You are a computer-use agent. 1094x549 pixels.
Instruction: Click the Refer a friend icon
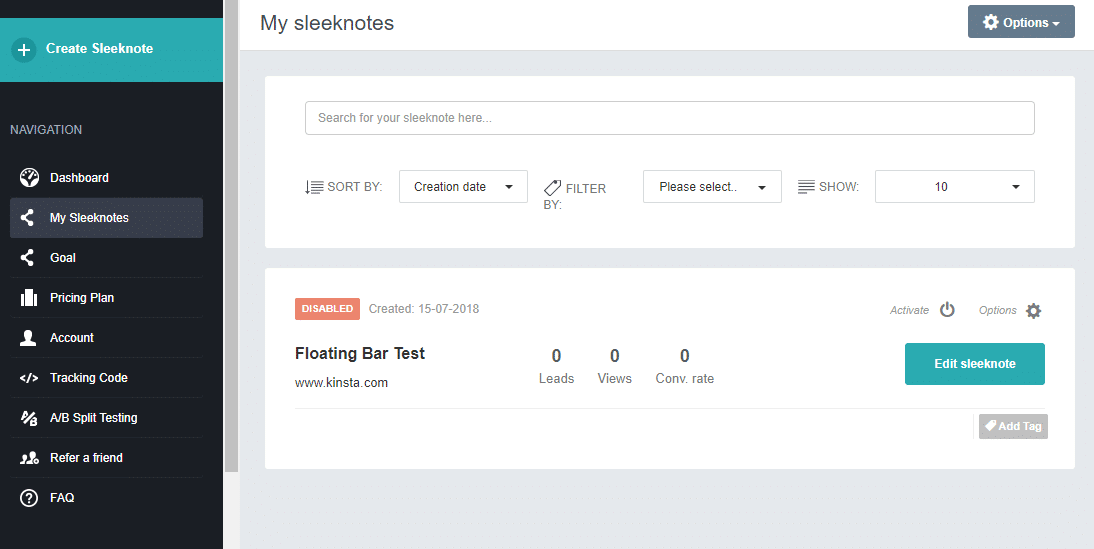click(x=29, y=458)
